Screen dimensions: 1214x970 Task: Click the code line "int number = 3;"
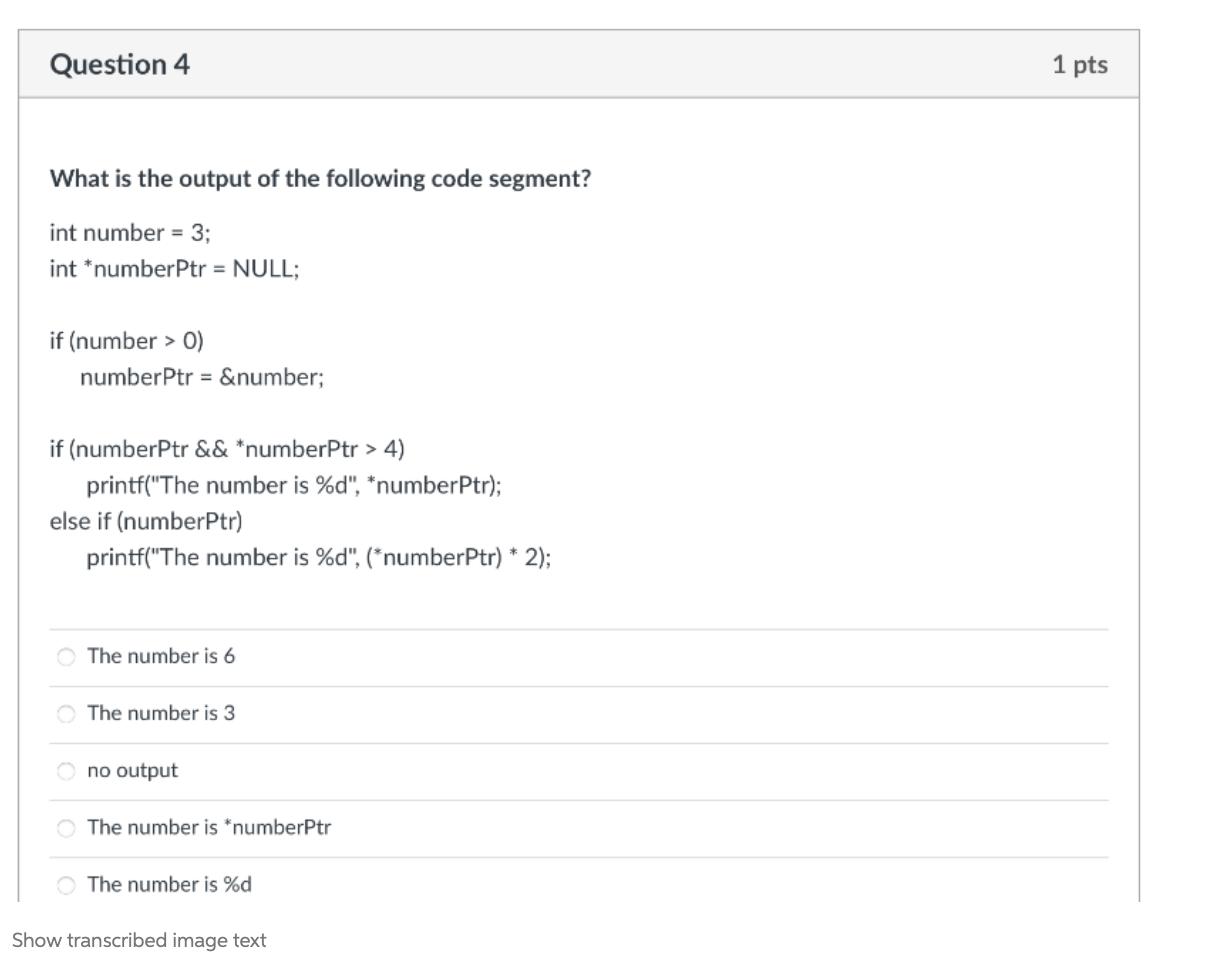tap(128, 232)
